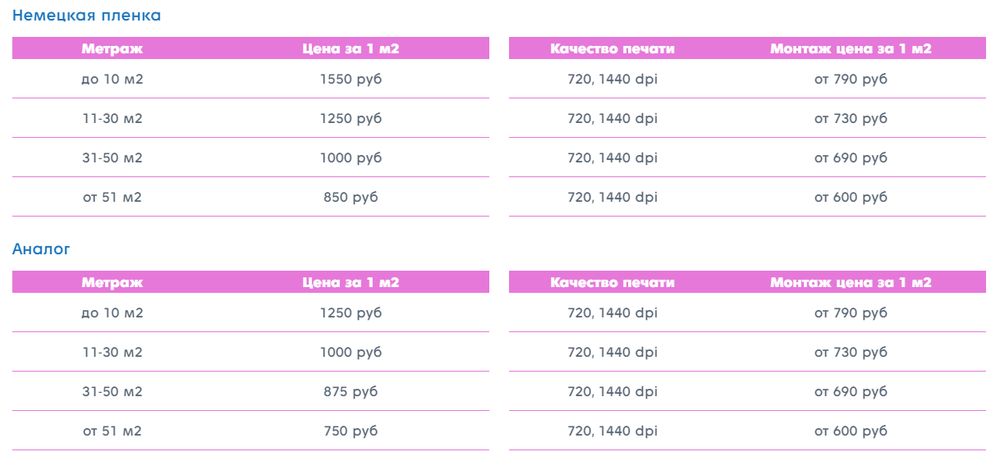
Task: Click 1000 руб price in Аналог table
Action: click(351, 352)
